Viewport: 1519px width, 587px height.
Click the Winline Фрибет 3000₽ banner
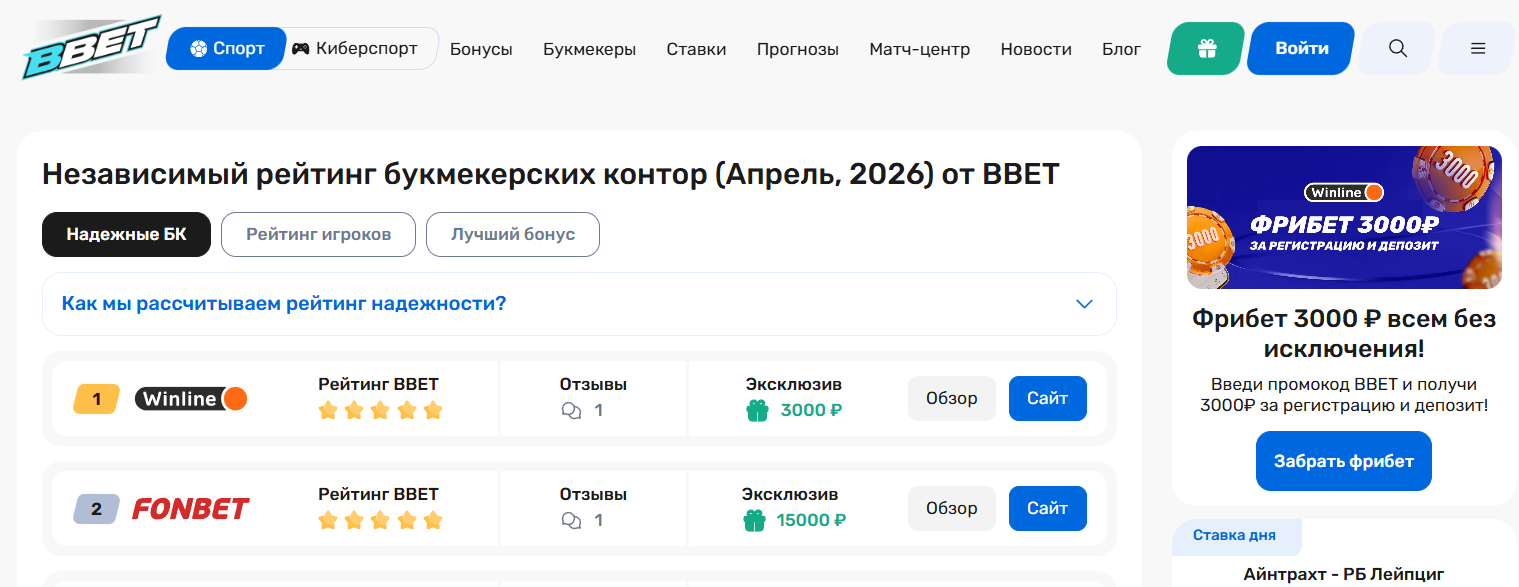tap(1344, 217)
